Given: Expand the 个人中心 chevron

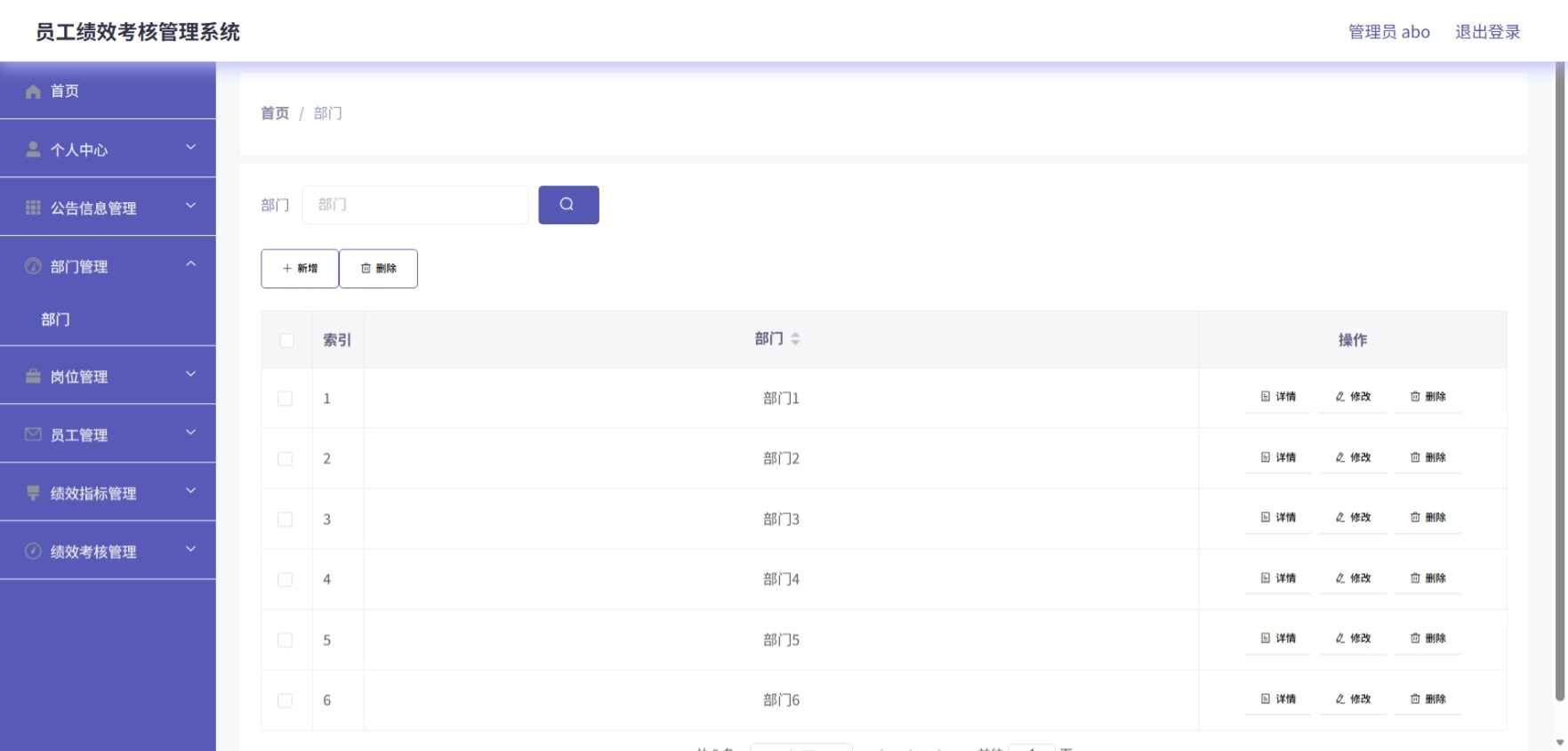Looking at the screenshot, I should 190,147.
